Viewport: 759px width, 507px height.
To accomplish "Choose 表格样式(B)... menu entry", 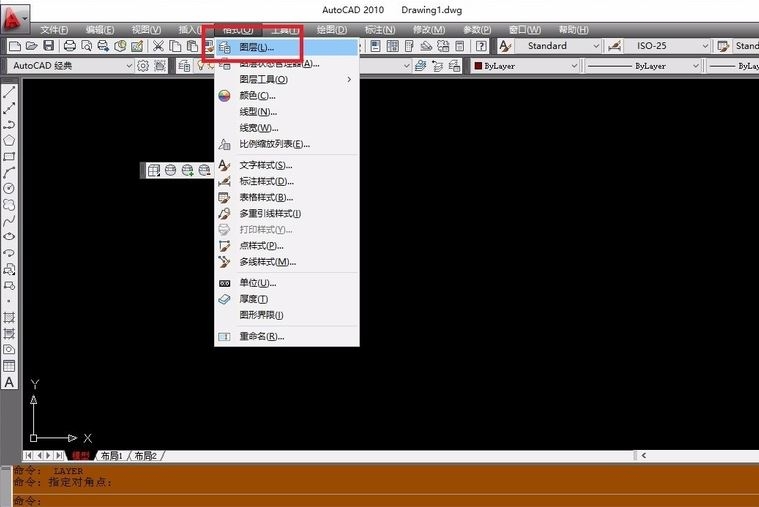I will (x=287, y=197).
